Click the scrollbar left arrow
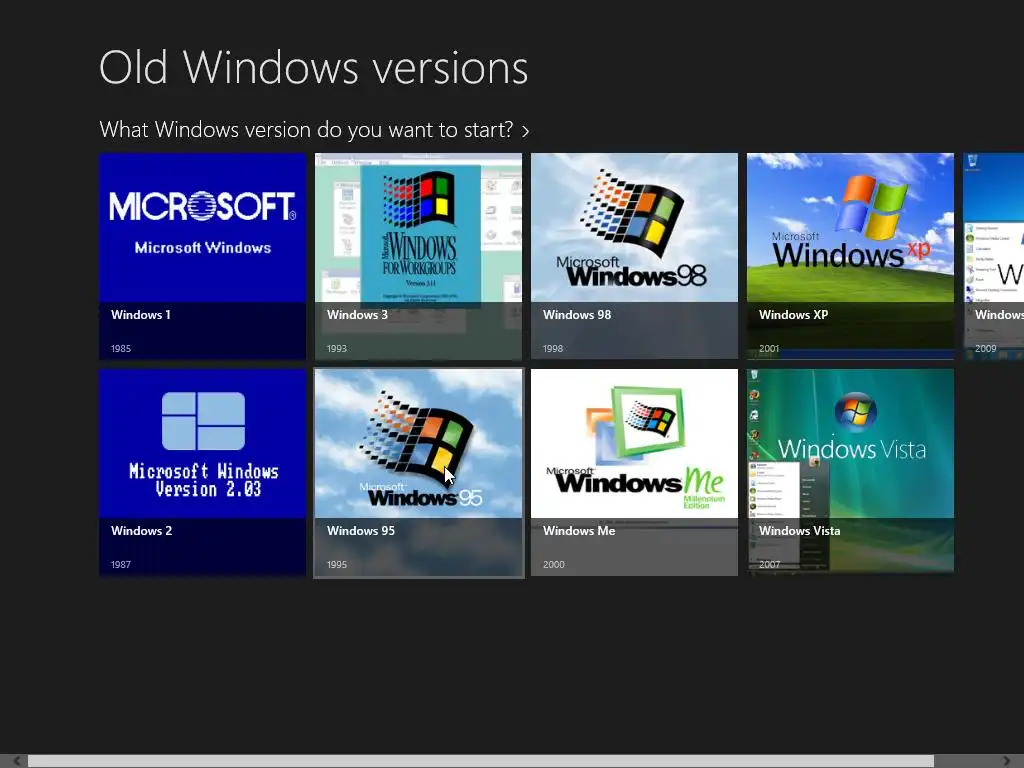1024x768 pixels. coord(16,761)
